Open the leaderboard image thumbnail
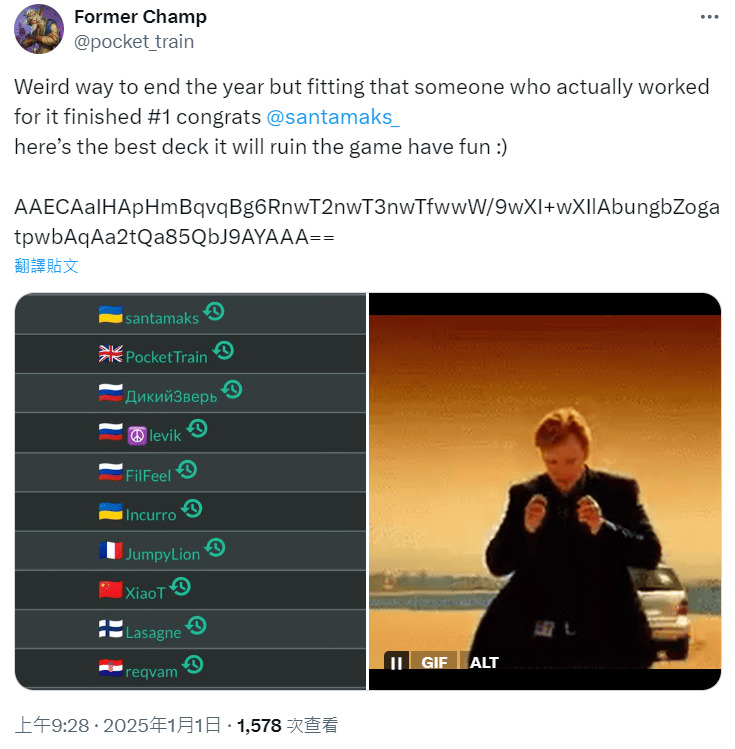 tap(191, 491)
